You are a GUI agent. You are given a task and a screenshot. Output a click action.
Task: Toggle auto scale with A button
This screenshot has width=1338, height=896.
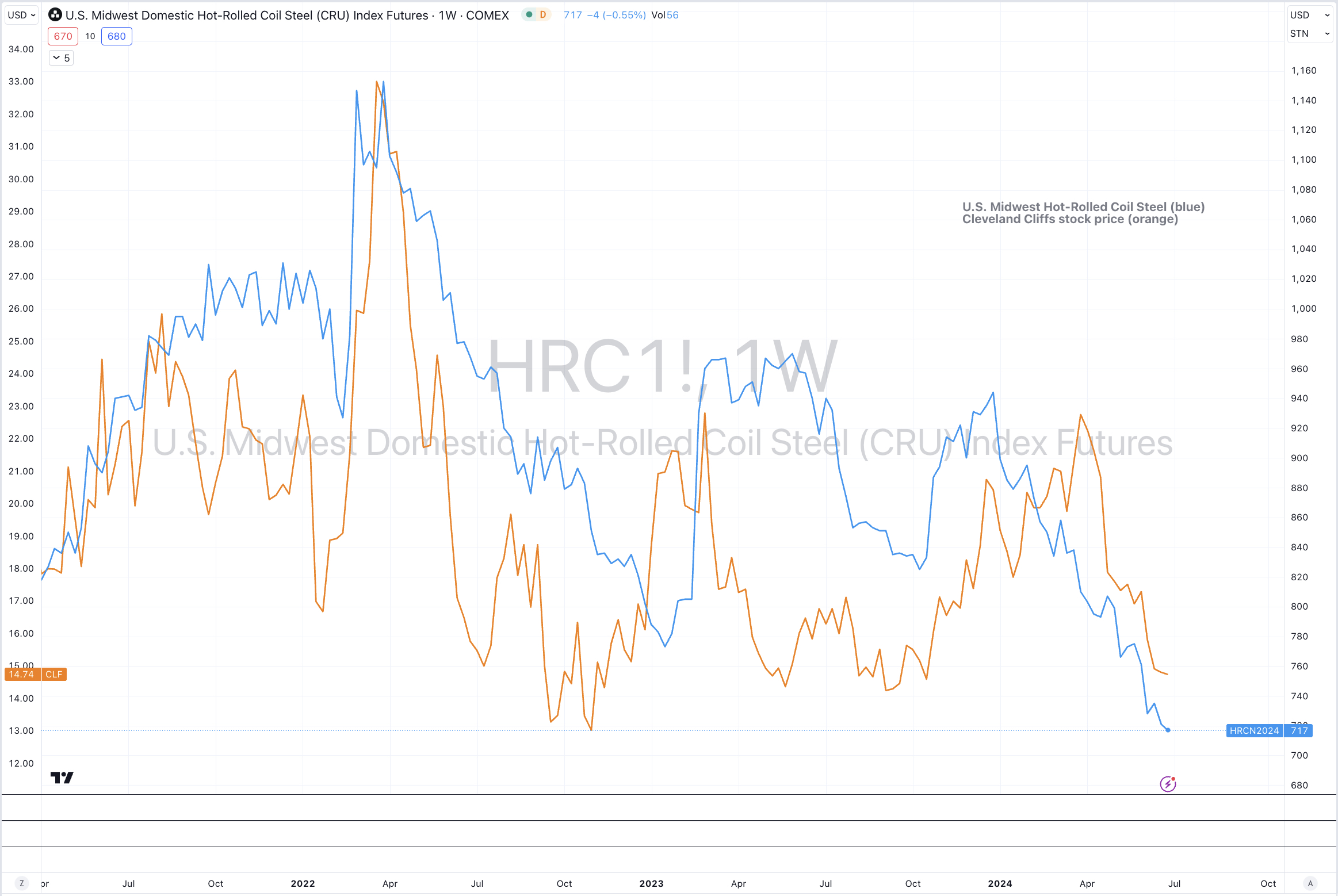pos(1310,883)
